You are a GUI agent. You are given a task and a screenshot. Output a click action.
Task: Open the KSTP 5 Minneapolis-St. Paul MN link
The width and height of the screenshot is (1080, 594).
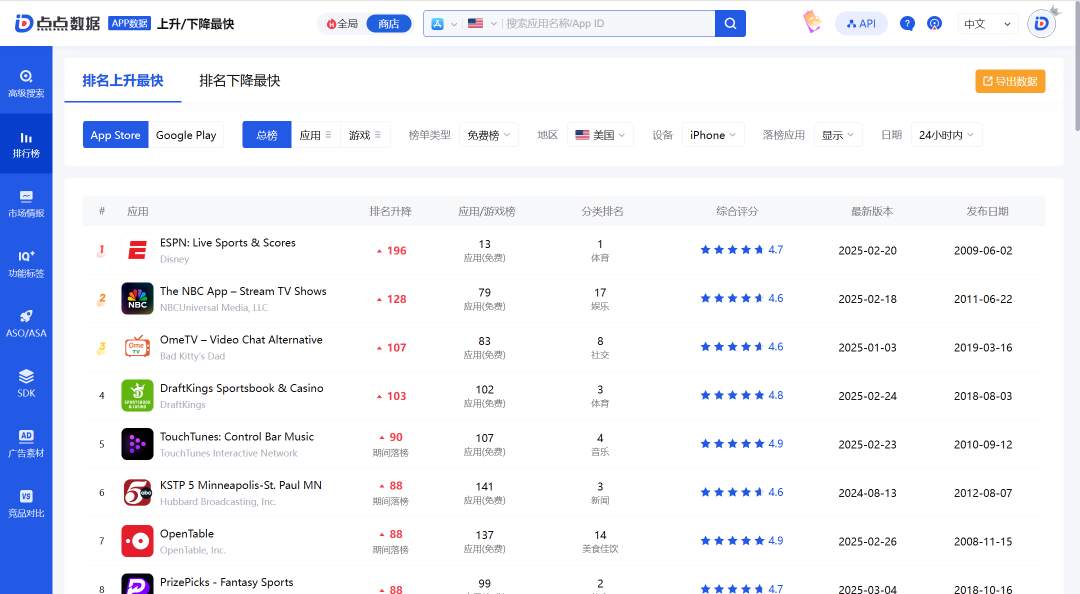241,484
